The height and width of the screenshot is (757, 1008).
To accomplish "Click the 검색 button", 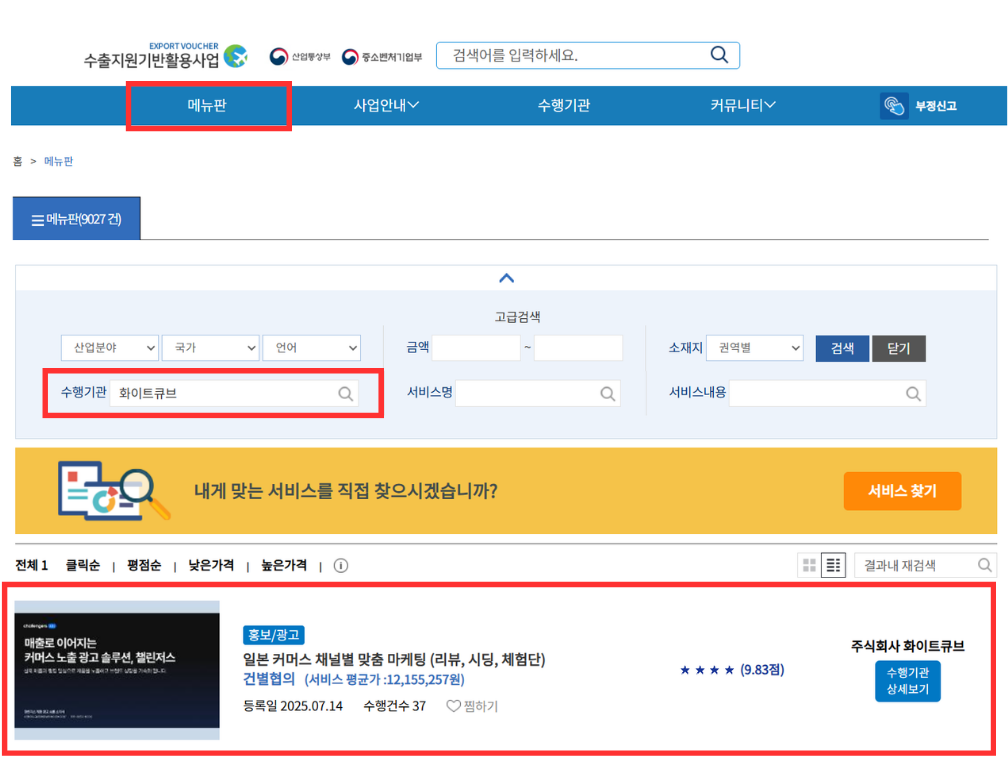I will [x=842, y=348].
